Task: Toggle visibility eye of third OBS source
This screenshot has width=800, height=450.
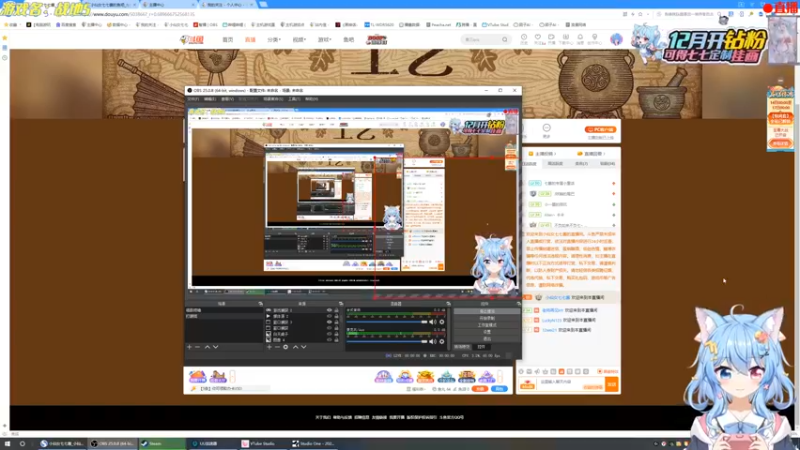Action: click(330, 322)
